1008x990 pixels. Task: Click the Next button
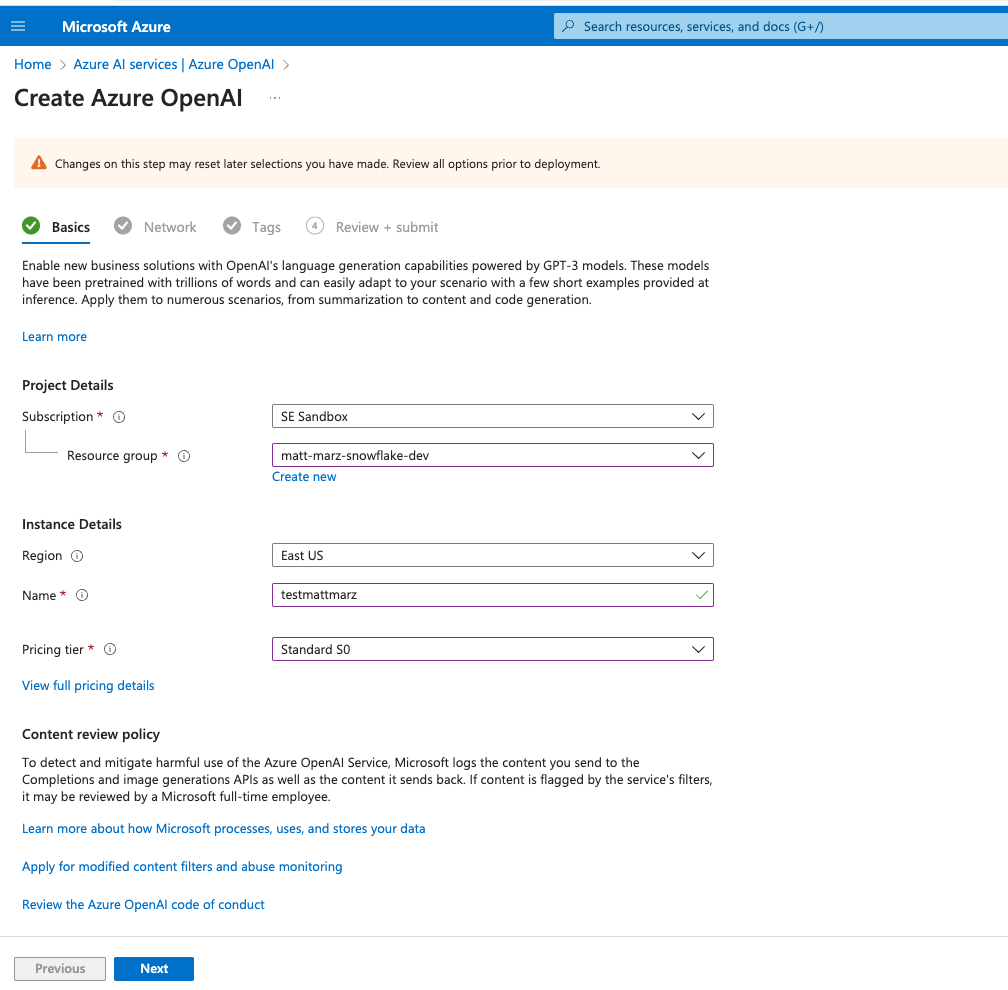pyautogui.click(x=153, y=968)
